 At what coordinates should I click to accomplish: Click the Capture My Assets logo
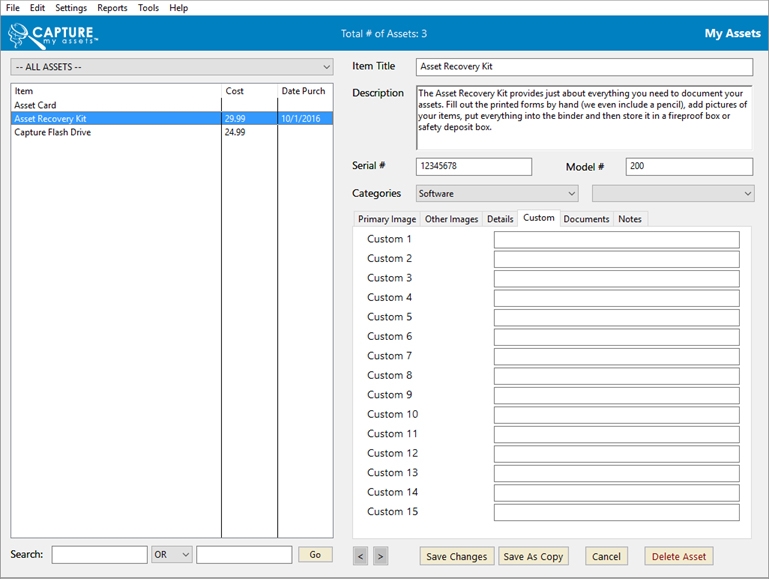[x=53, y=35]
